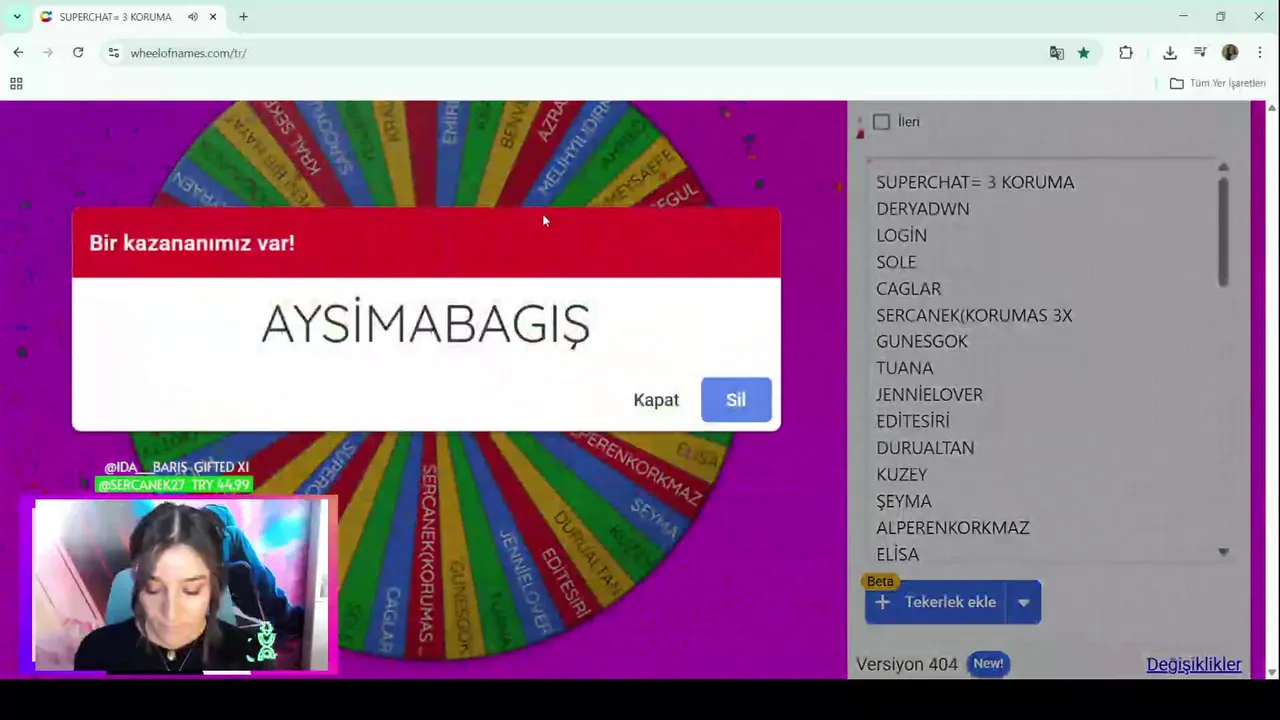Click the forward navigation arrow
This screenshot has width=1280, height=720.
[x=48, y=52]
